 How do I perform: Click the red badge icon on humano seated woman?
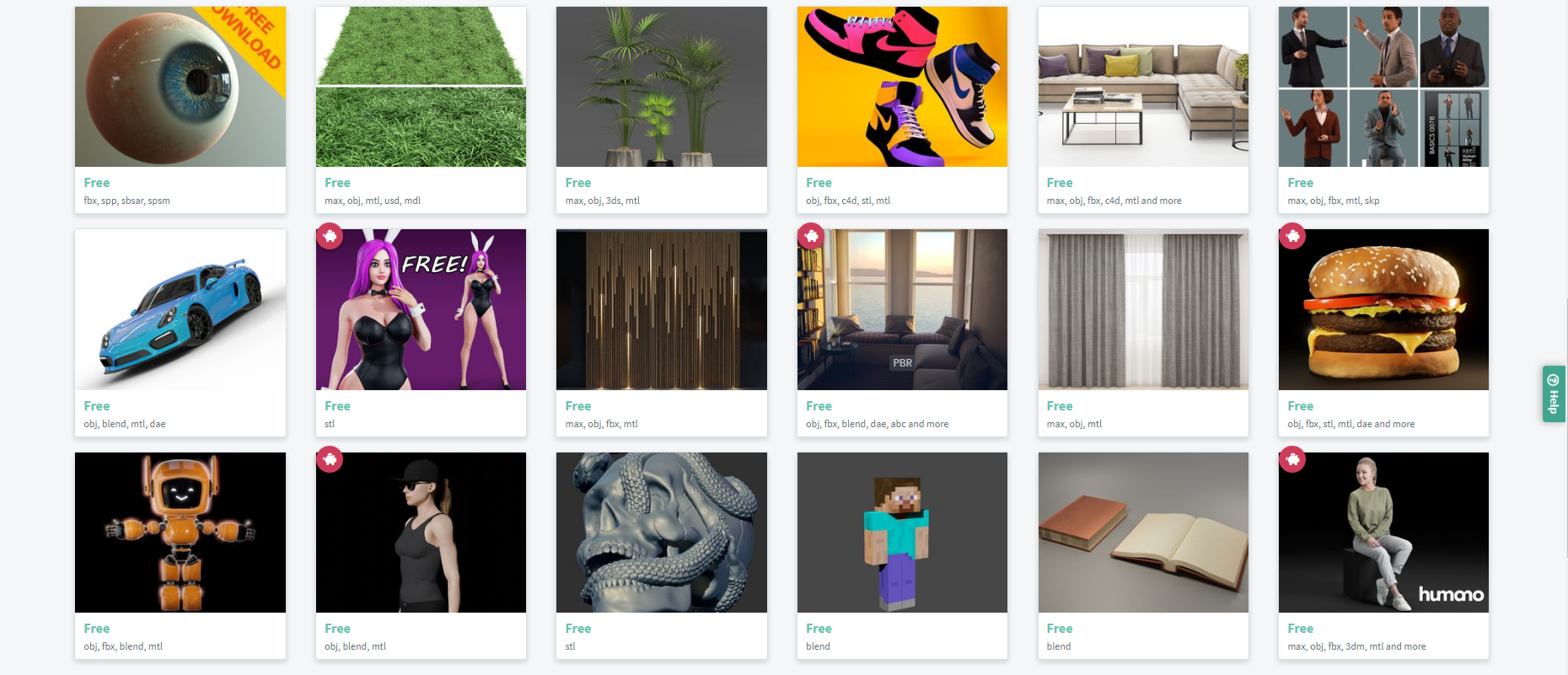(1292, 459)
